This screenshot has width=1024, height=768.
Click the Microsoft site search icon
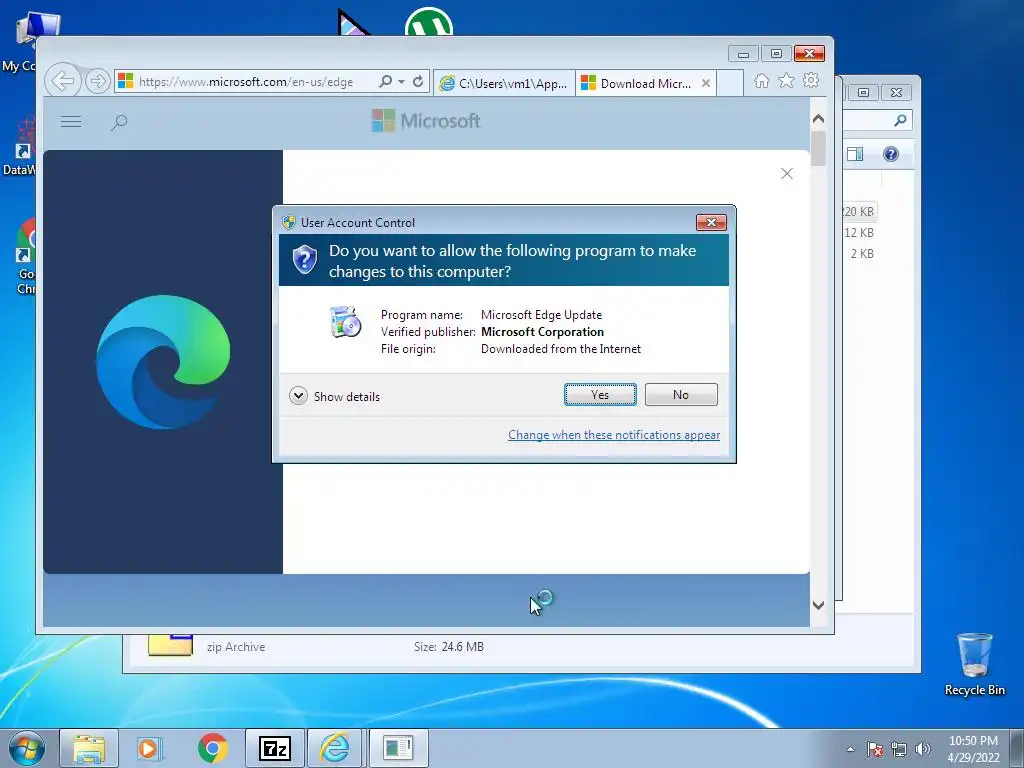119,122
